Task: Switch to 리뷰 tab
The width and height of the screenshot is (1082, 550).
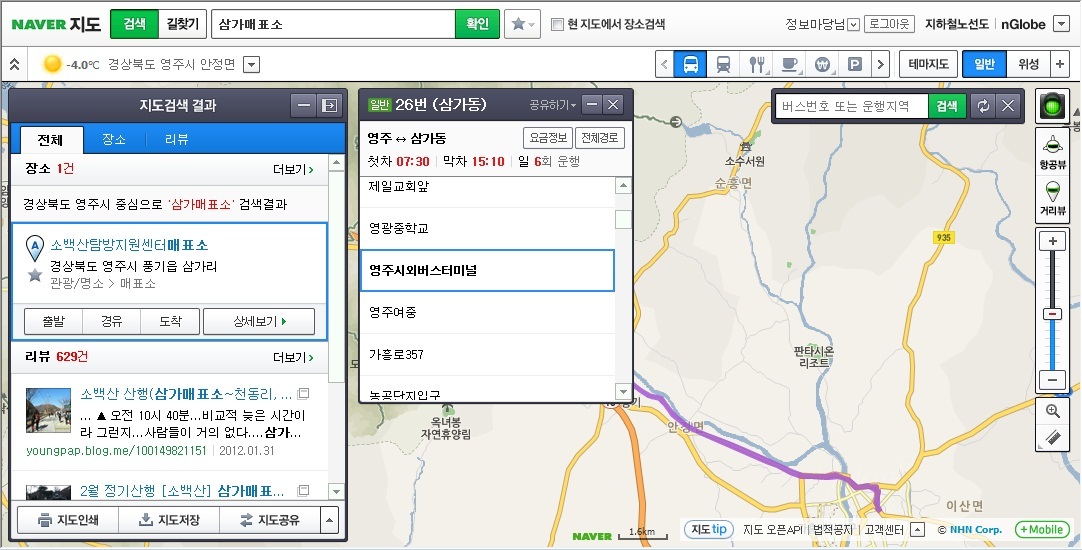Action: tap(177, 139)
